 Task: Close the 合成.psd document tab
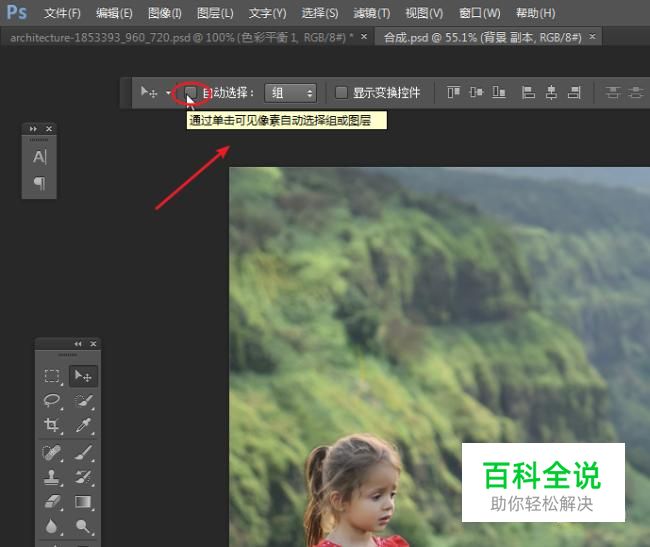(592, 37)
